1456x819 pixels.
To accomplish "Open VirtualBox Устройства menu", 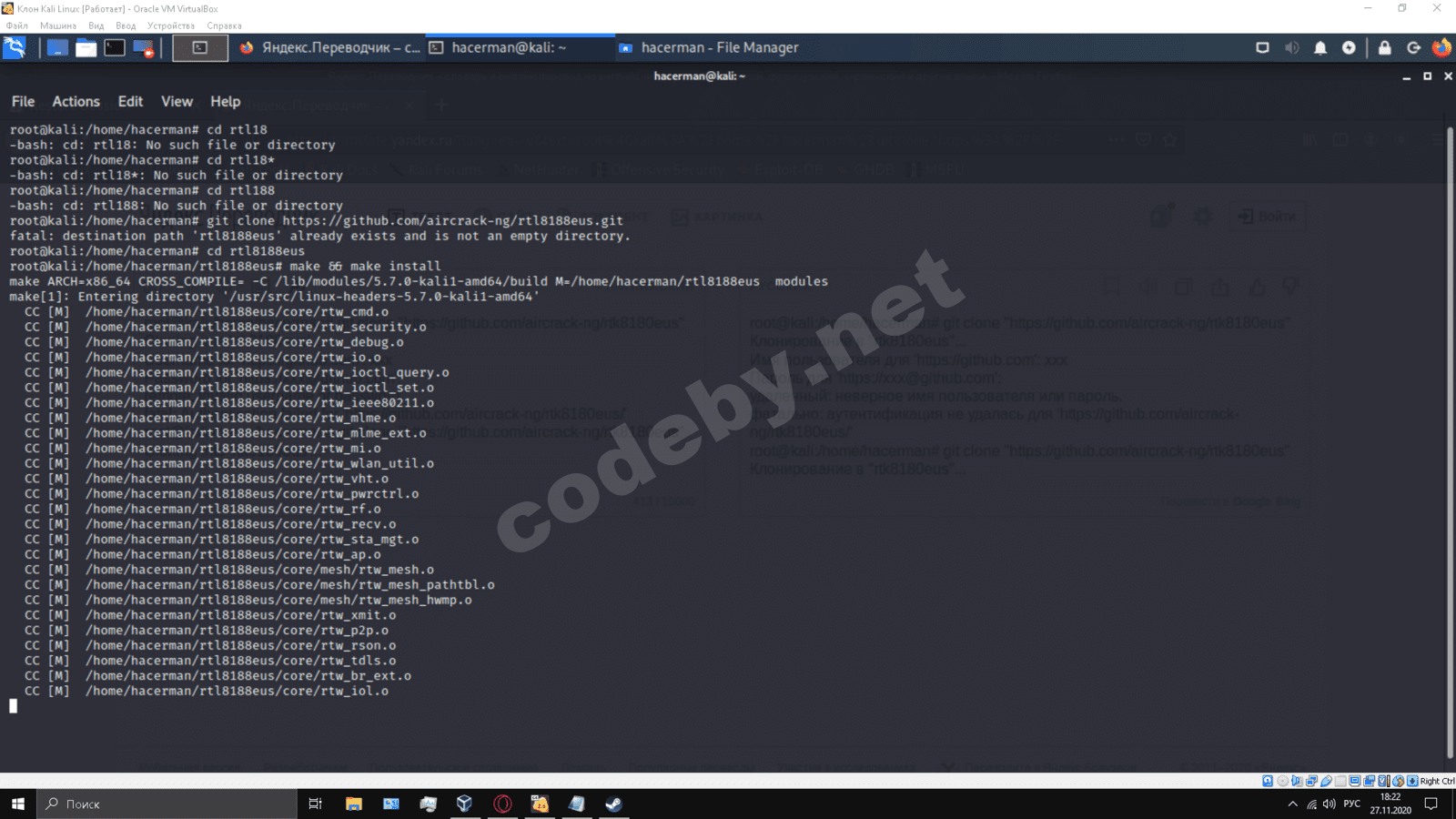I will [171, 25].
